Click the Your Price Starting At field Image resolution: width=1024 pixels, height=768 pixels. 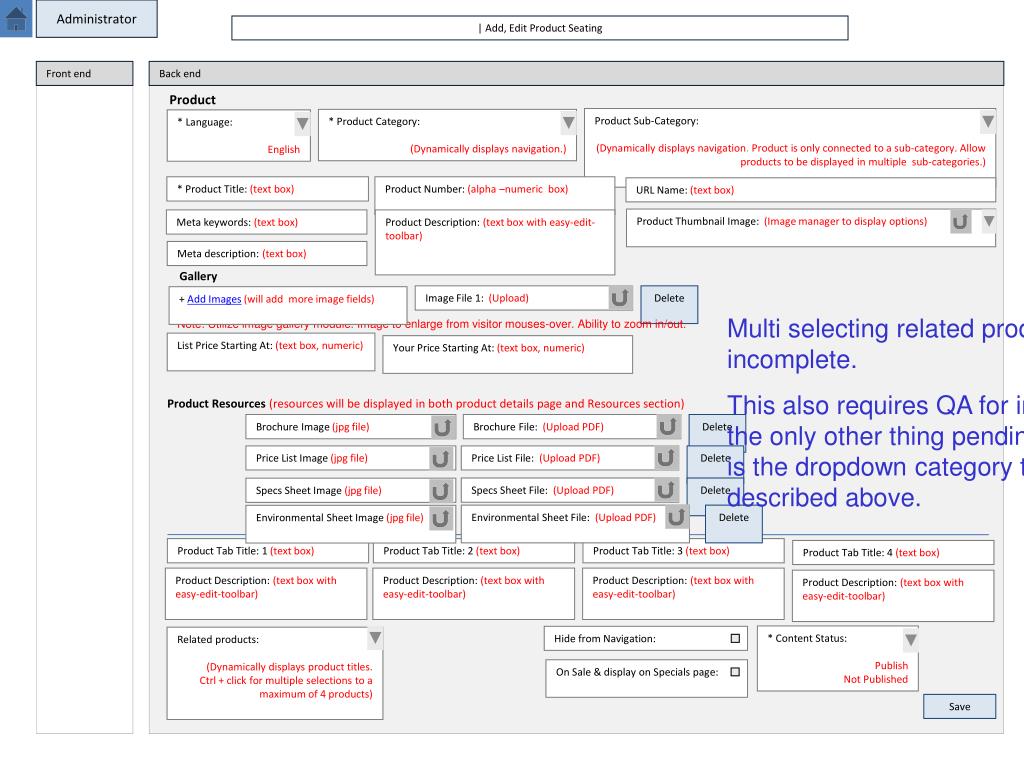coord(507,355)
